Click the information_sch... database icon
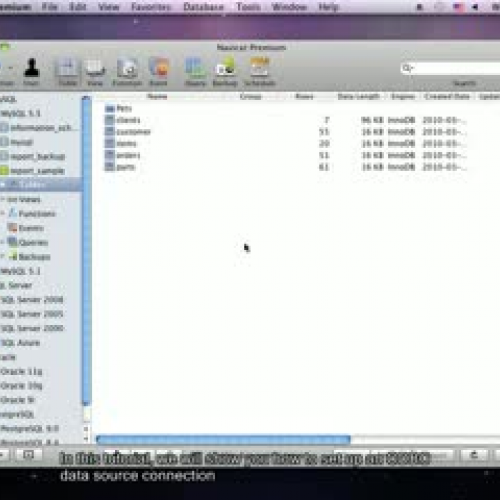The height and width of the screenshot is (500, 500). [x=4, y=128]
